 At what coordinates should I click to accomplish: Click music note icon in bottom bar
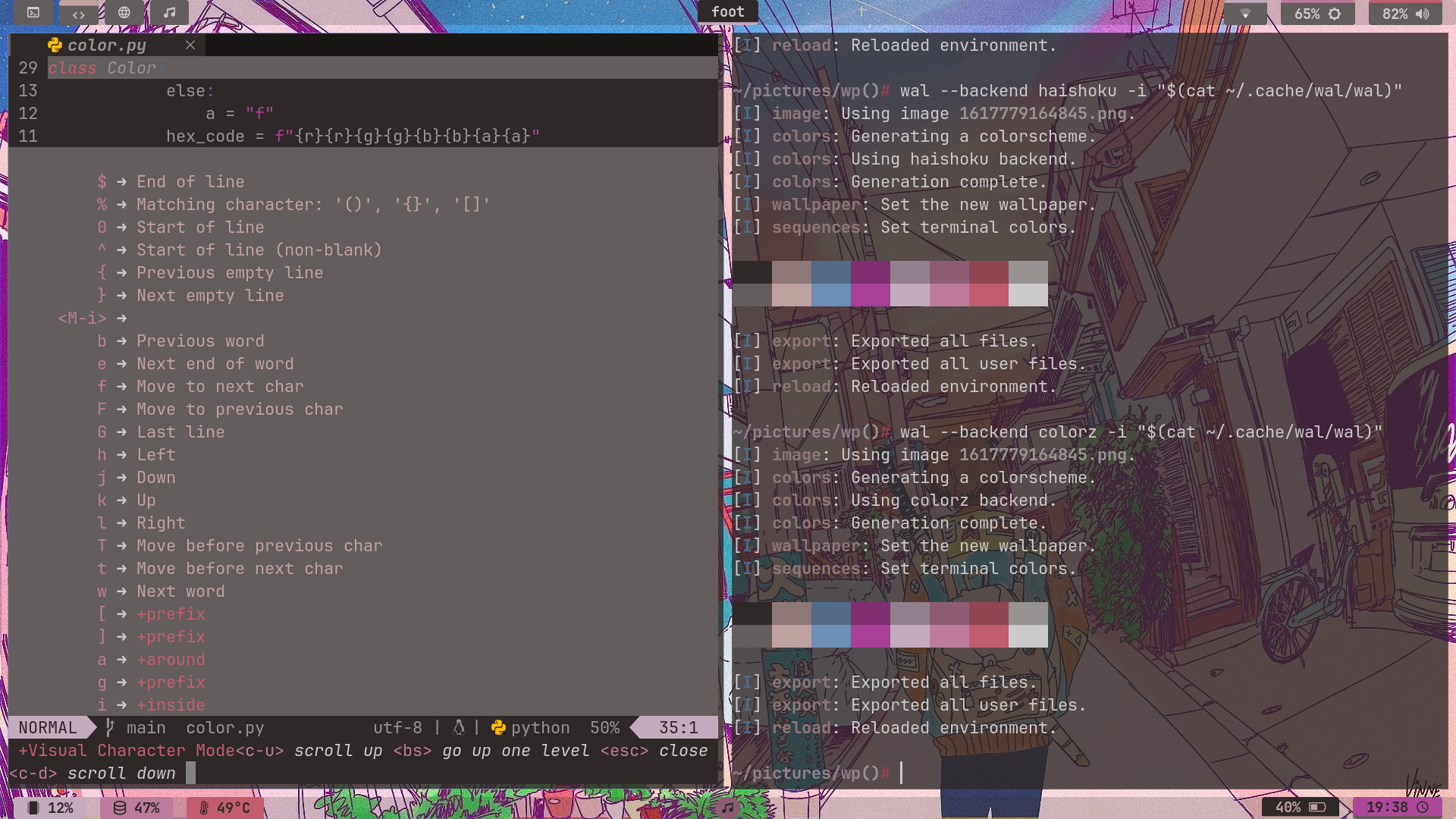click(x=727, y=808)
